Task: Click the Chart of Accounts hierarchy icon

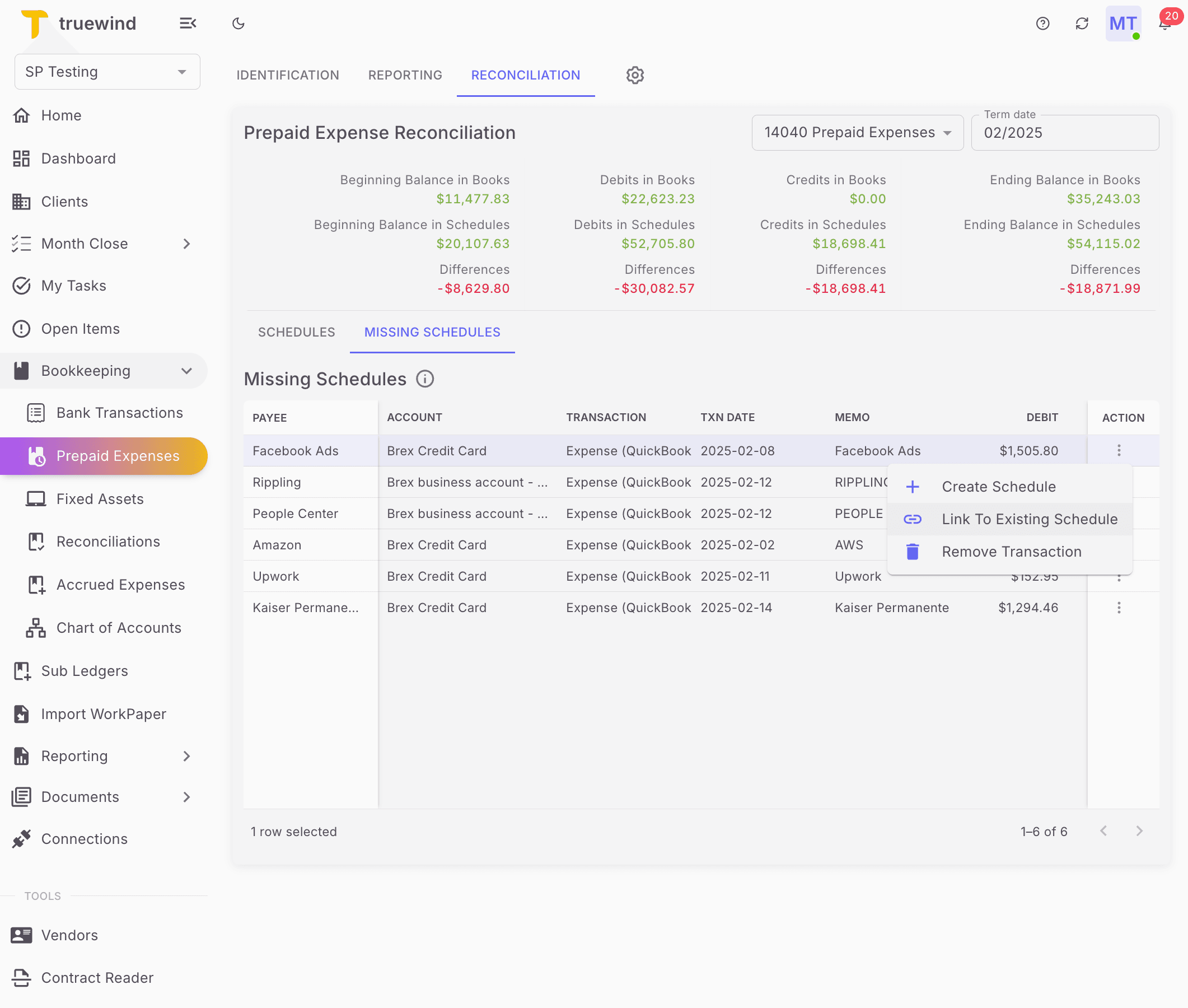Action: [x=35, y=627]
